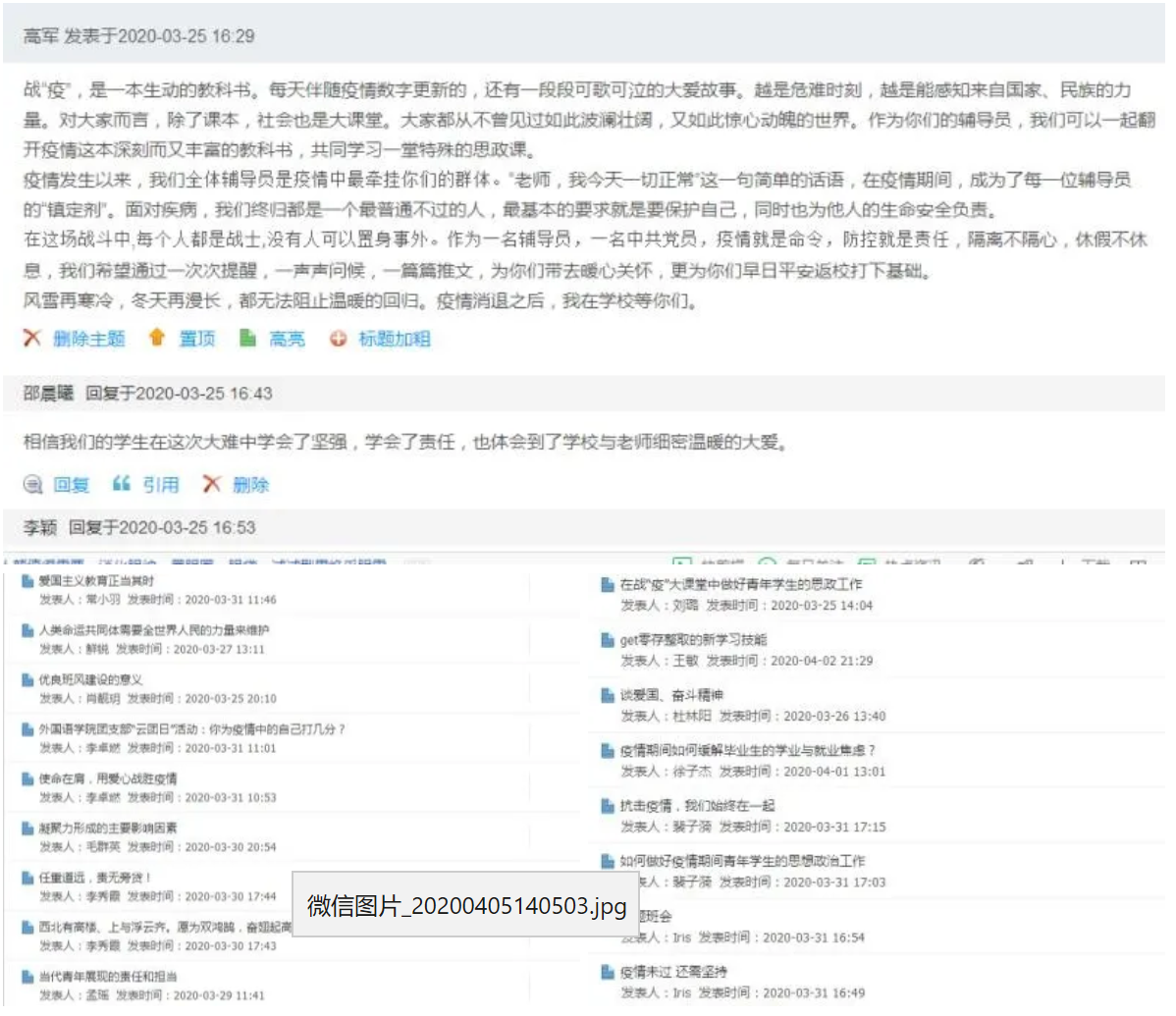The width and height of the screenshot is (1176, 1016).
Task: Open the topic 使命在肩，用爱心战胜疫情
Action: tap(108, 778)
